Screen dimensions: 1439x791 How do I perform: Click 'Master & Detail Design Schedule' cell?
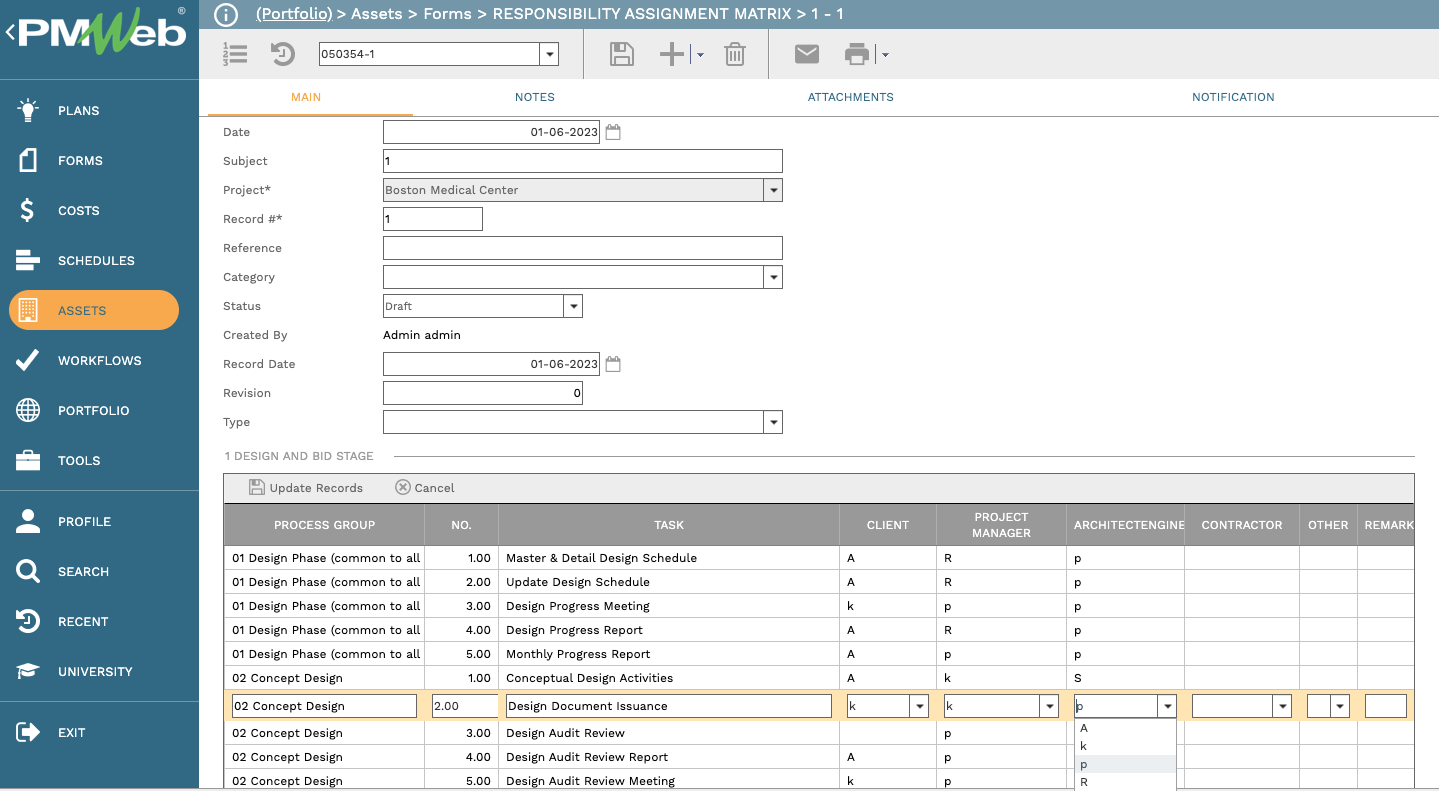coord(669,558)
